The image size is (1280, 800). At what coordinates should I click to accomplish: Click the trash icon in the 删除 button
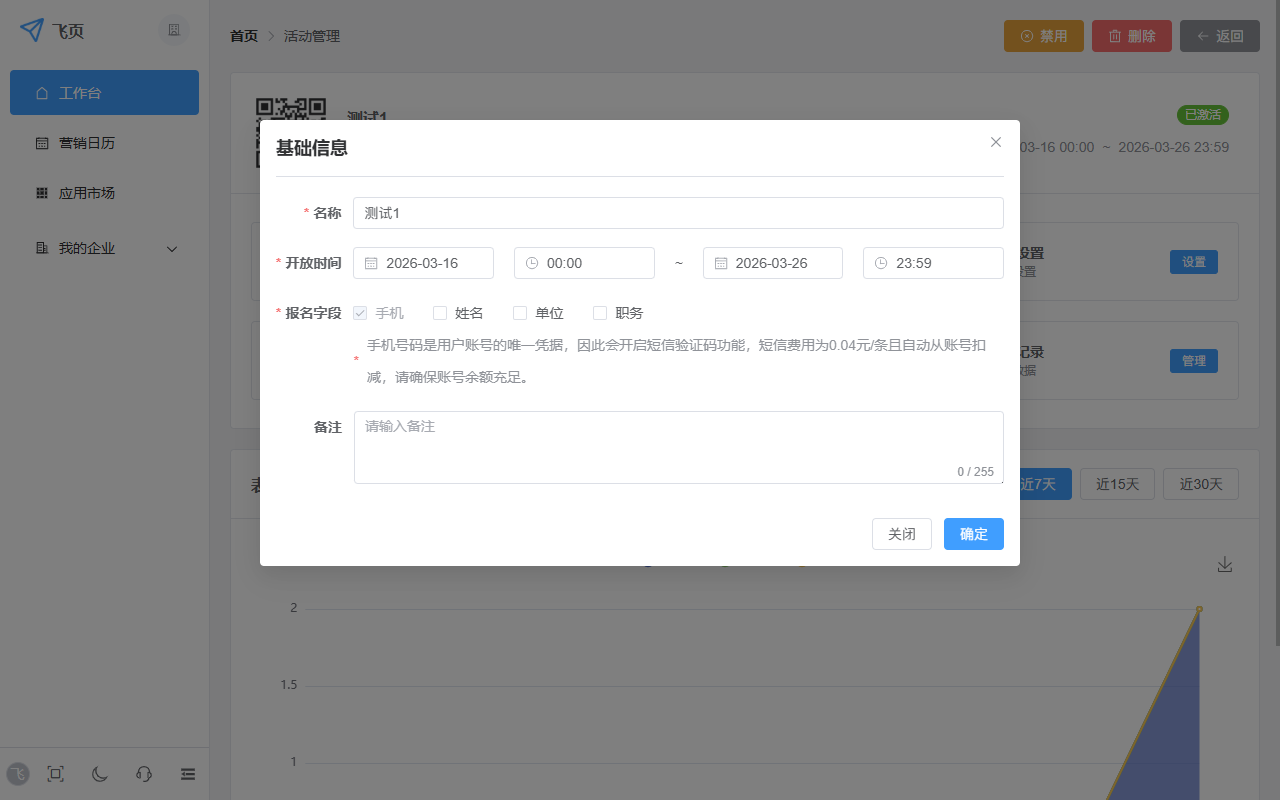[x=1112, y=35]
